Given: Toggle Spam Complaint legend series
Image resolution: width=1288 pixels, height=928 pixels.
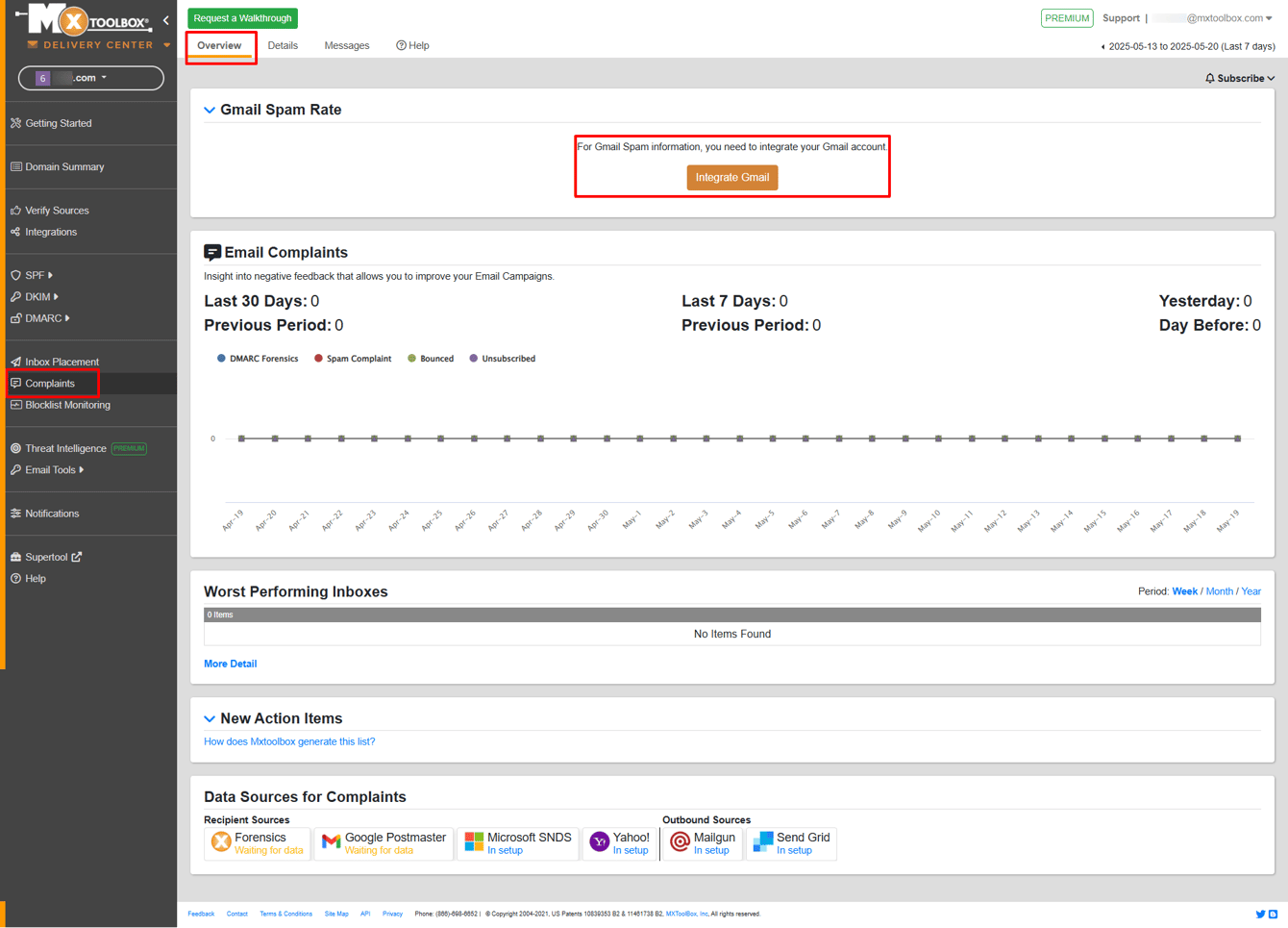Looking at the screenshot, I should [353, 359].
